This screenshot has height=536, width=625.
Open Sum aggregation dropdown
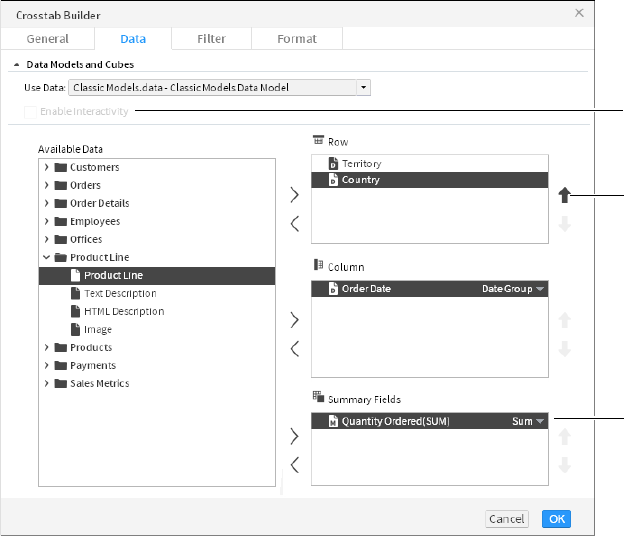coord(540,422)
